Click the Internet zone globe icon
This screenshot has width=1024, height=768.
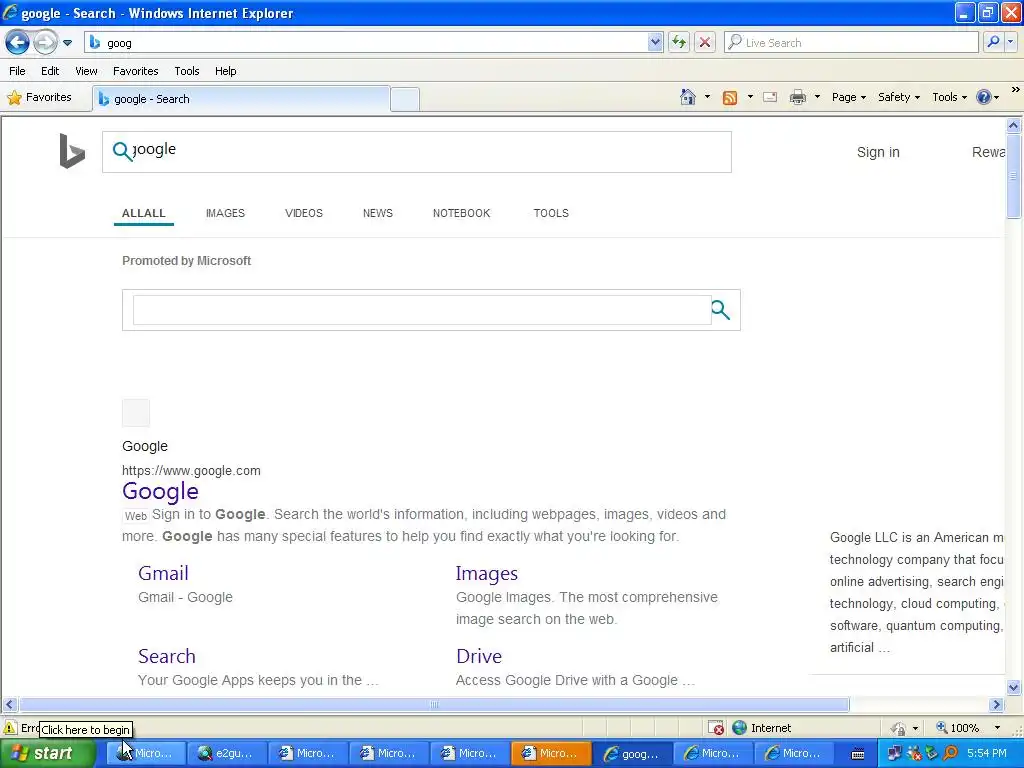(x=739, y=728)
